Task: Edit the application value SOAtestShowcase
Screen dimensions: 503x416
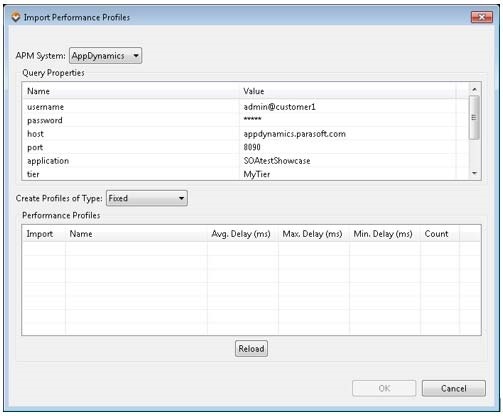Action: coord(348,161)
